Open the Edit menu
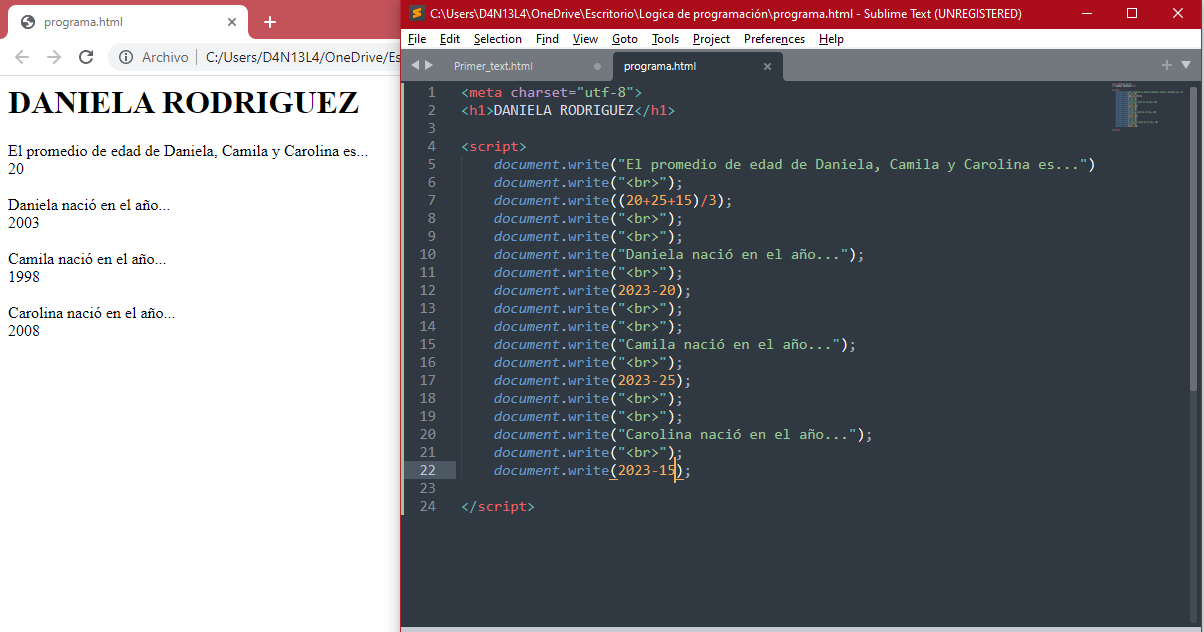The height and width of the screenshot is (632, 1204). click(x=450, y=39)
